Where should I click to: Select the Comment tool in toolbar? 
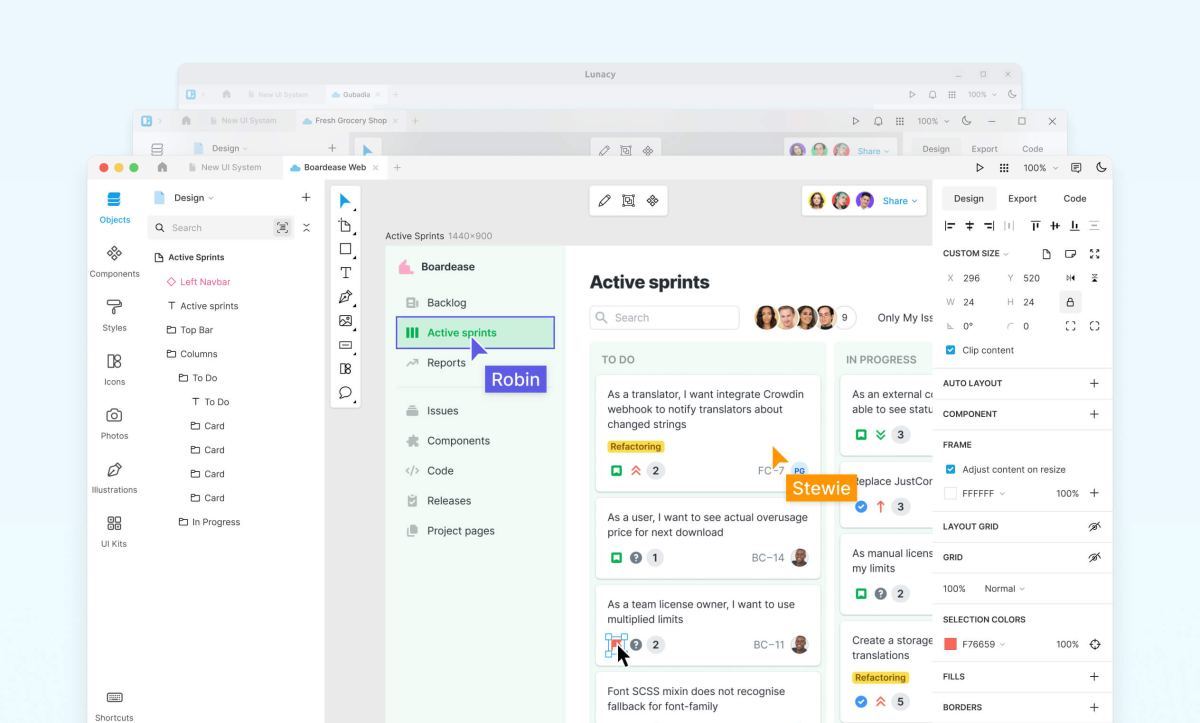pos(345,393)
